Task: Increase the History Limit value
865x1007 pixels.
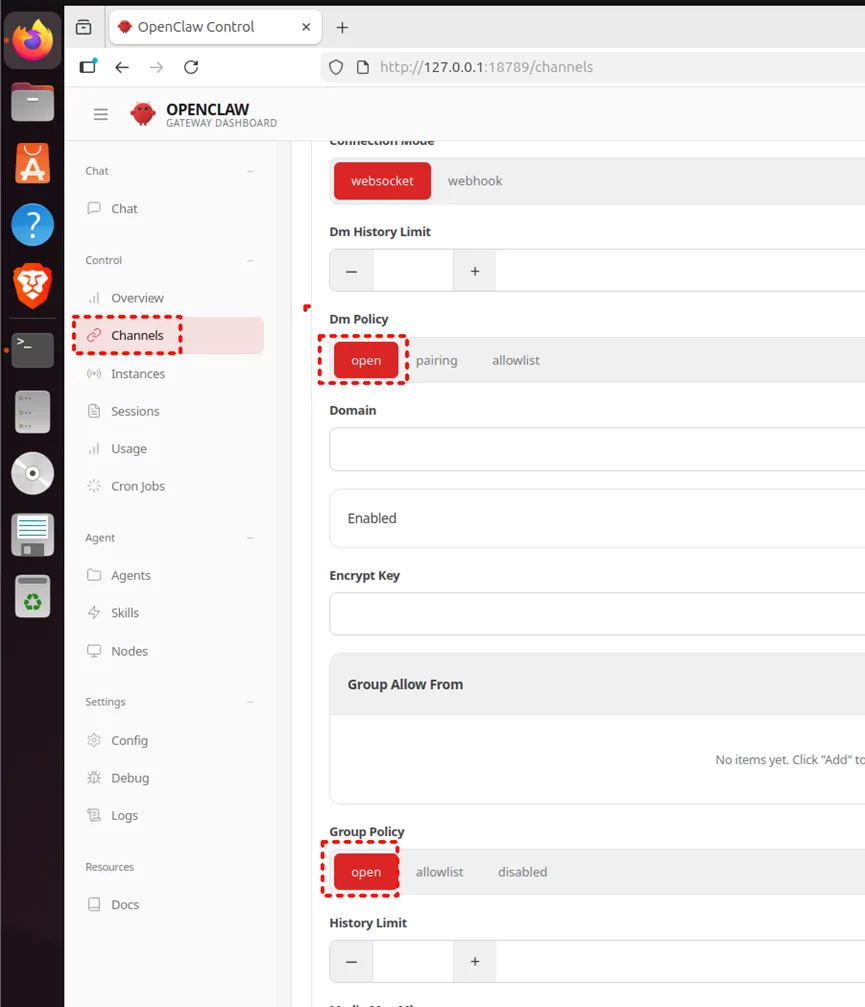Action: coord(475,961)
